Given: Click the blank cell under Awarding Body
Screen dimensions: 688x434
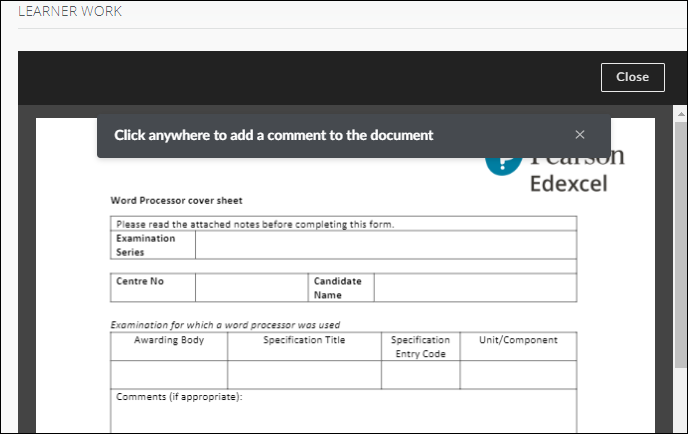Looking at the screenshot, I should (x=169, y=375).
